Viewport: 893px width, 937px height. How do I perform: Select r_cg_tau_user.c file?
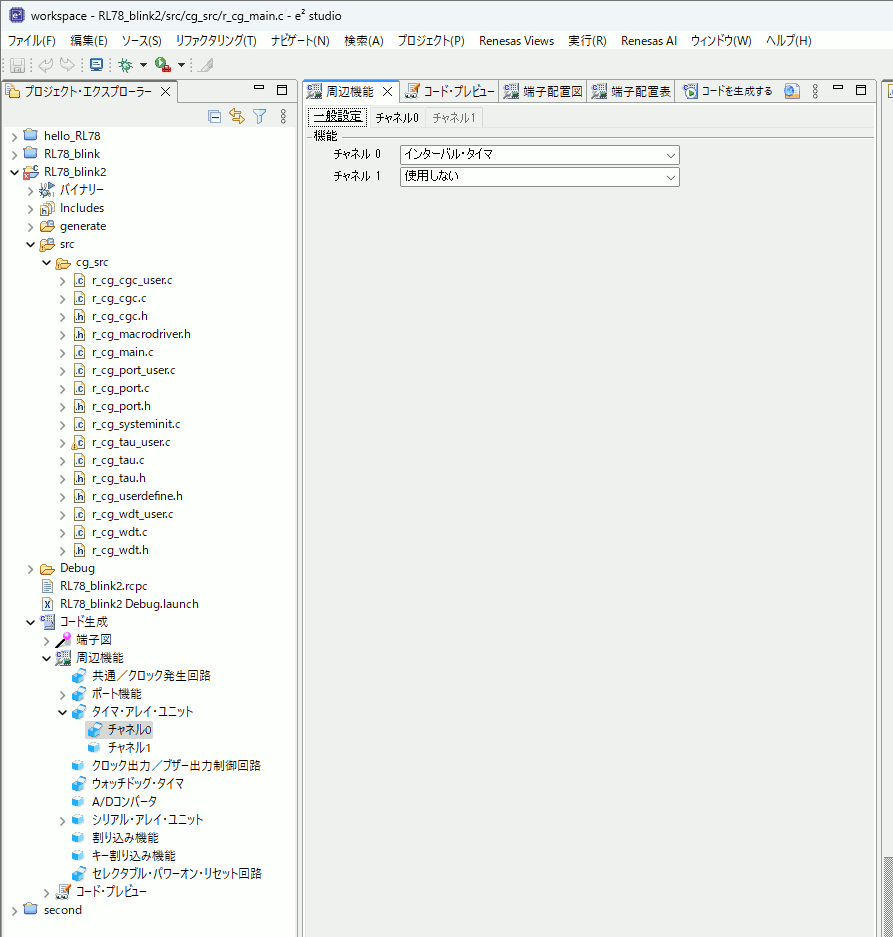[130, 443]
